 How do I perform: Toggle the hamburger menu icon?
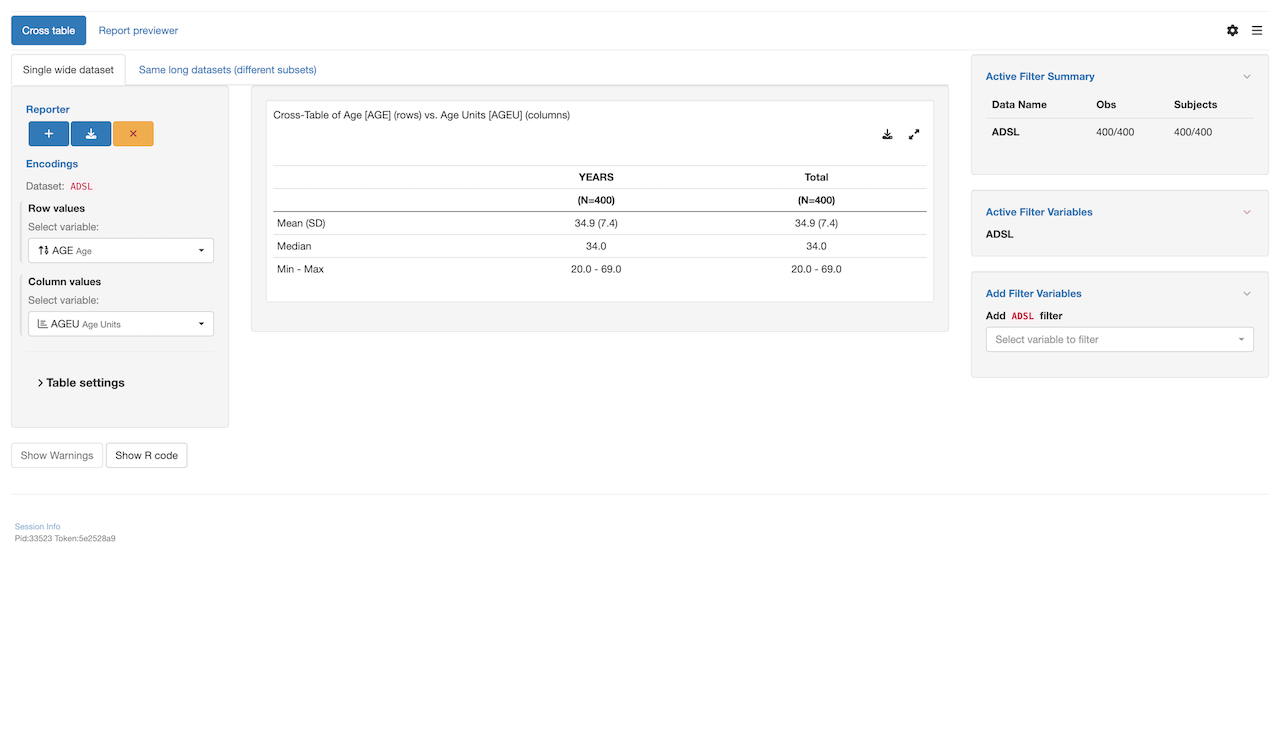(x=1257, y=31)
